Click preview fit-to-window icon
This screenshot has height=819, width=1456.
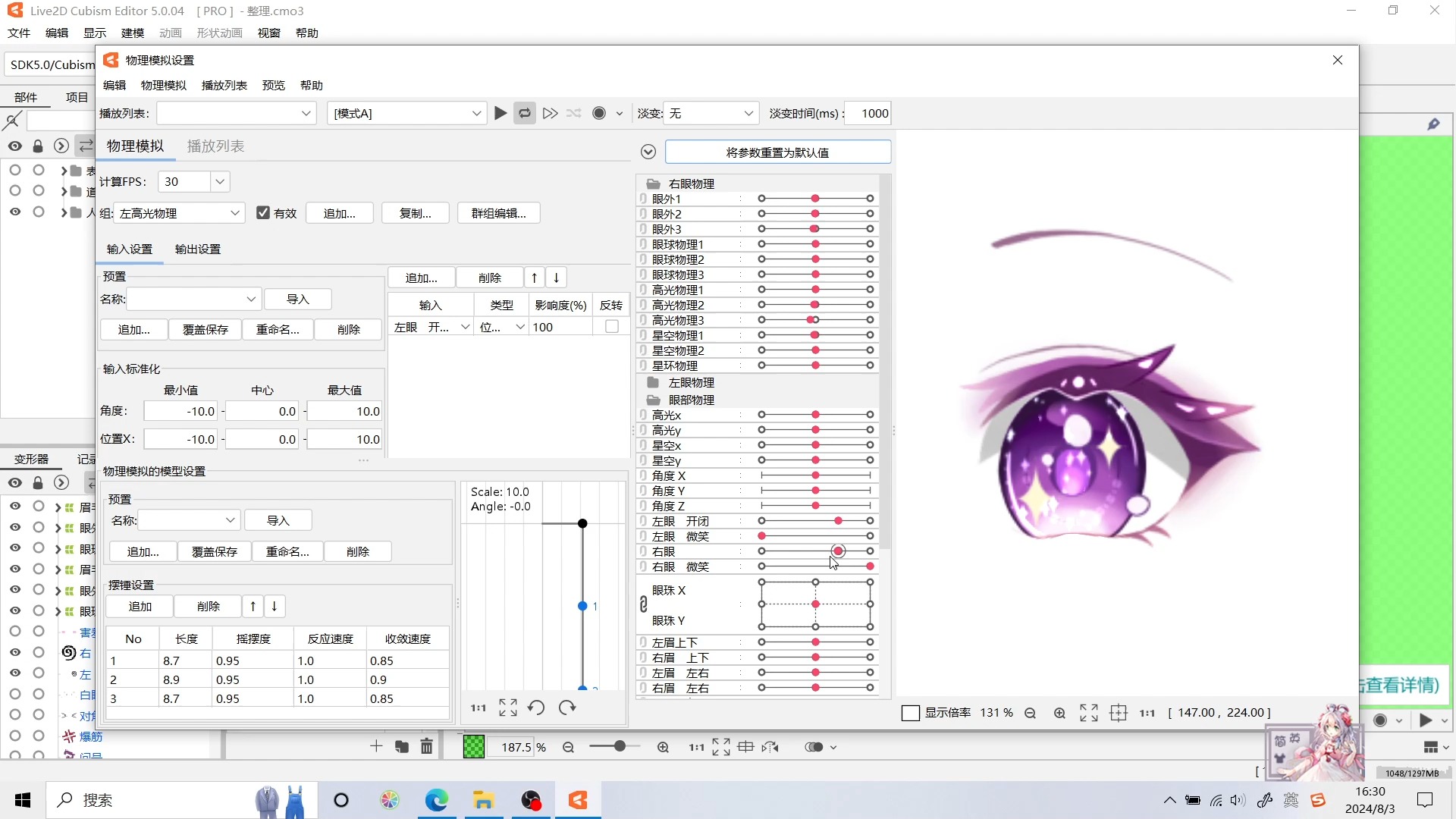tap(1089, 713)
